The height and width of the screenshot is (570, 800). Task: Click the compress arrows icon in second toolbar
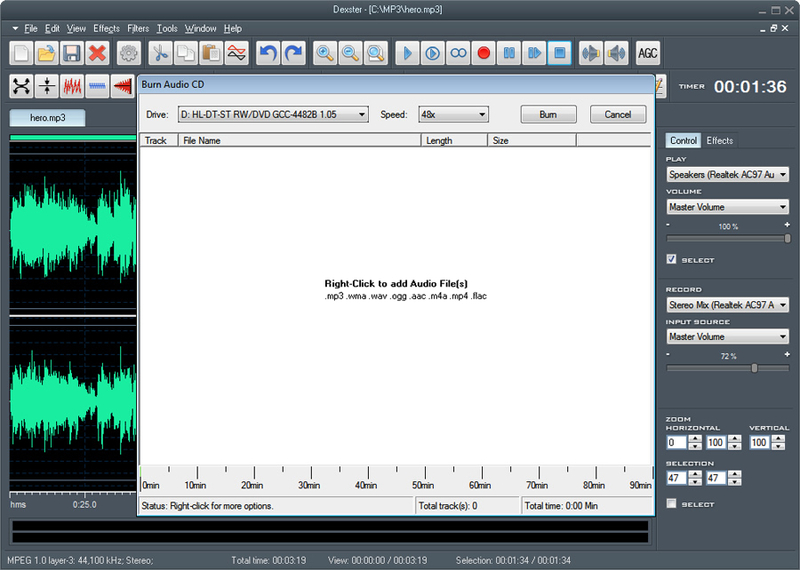(x=47, y=86)
